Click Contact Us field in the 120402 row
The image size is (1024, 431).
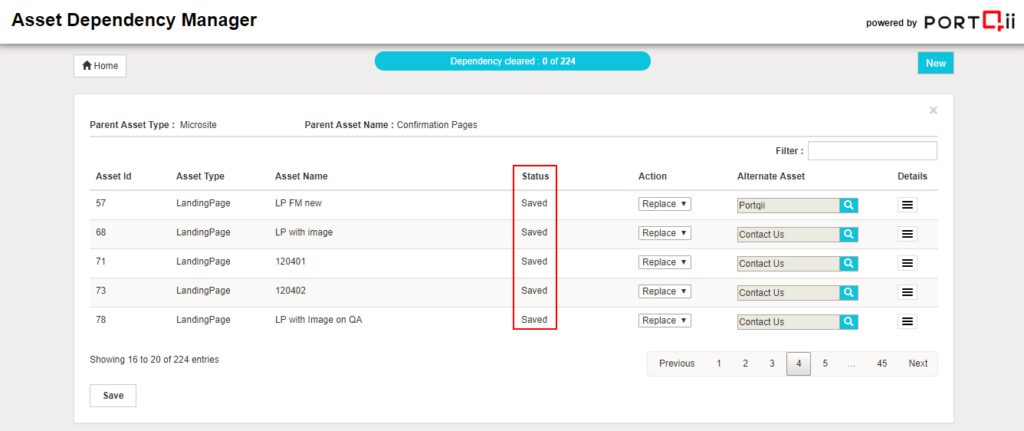click(x=788, y=293)
